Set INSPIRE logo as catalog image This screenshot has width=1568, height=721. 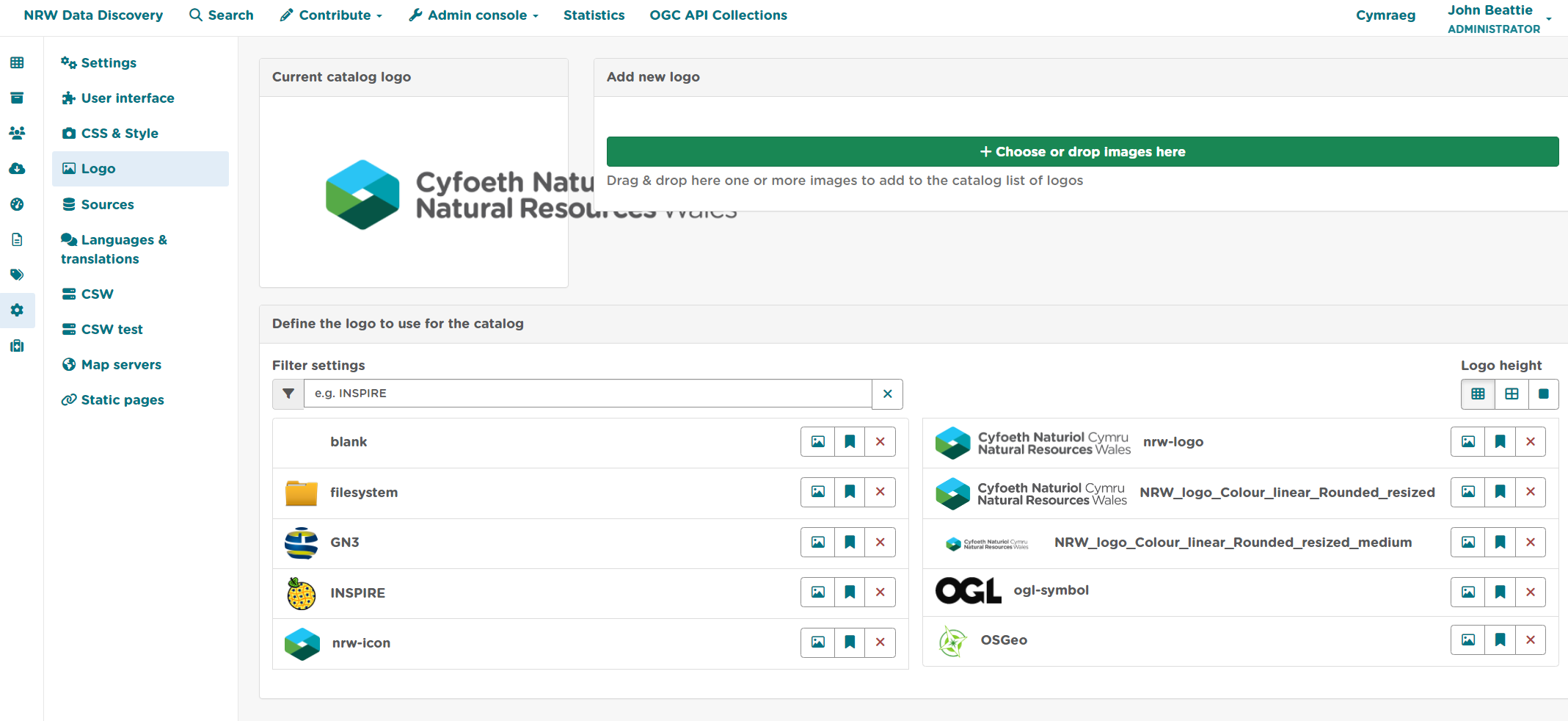pyautogui.click(x=817, y=592)
